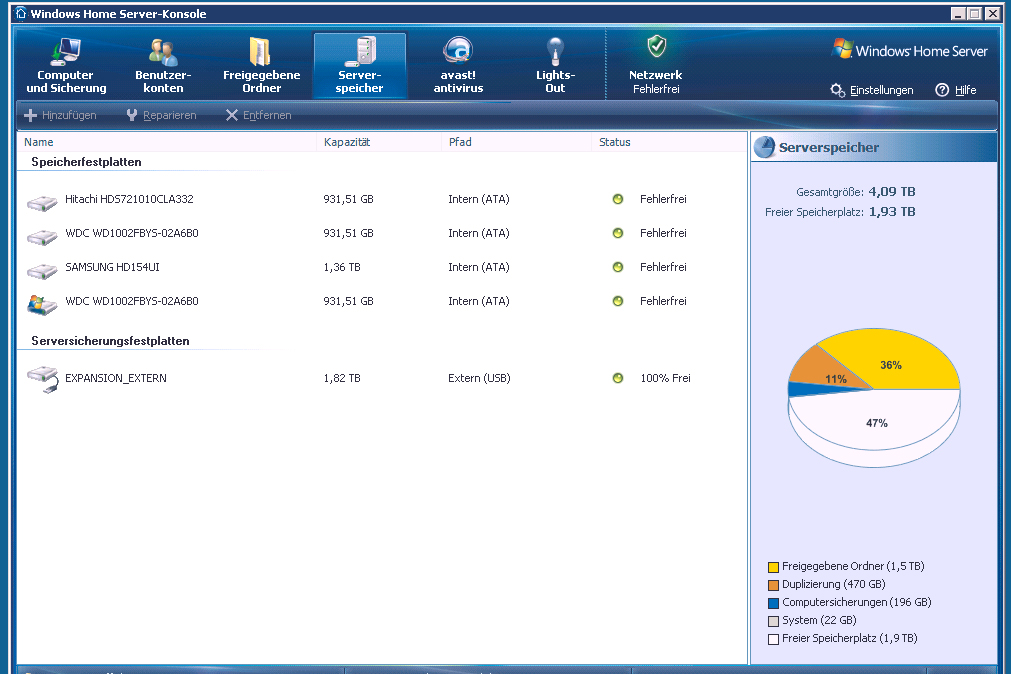Click the Hinzufügen plus icon

coord(30,115)
